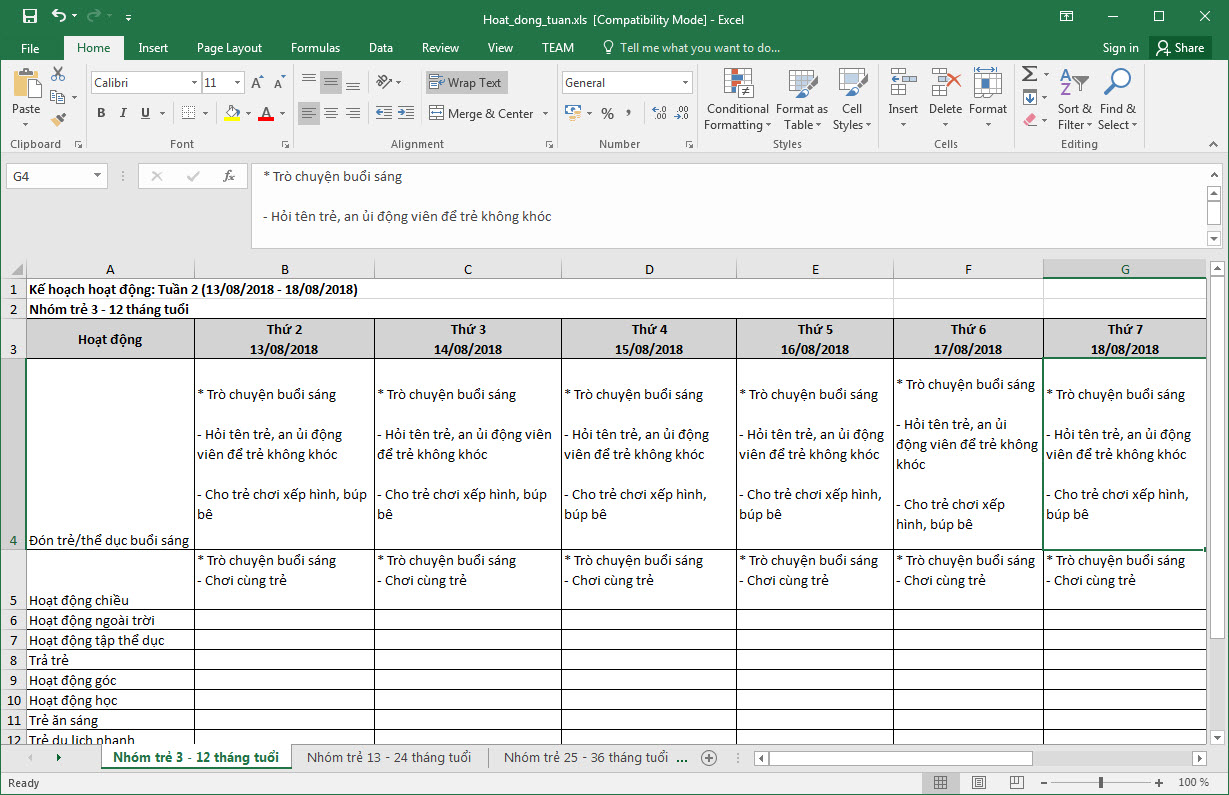Open the font name Calibri dropdown
Viewport: 1229px width, 795px height.
tap(194, 83)
